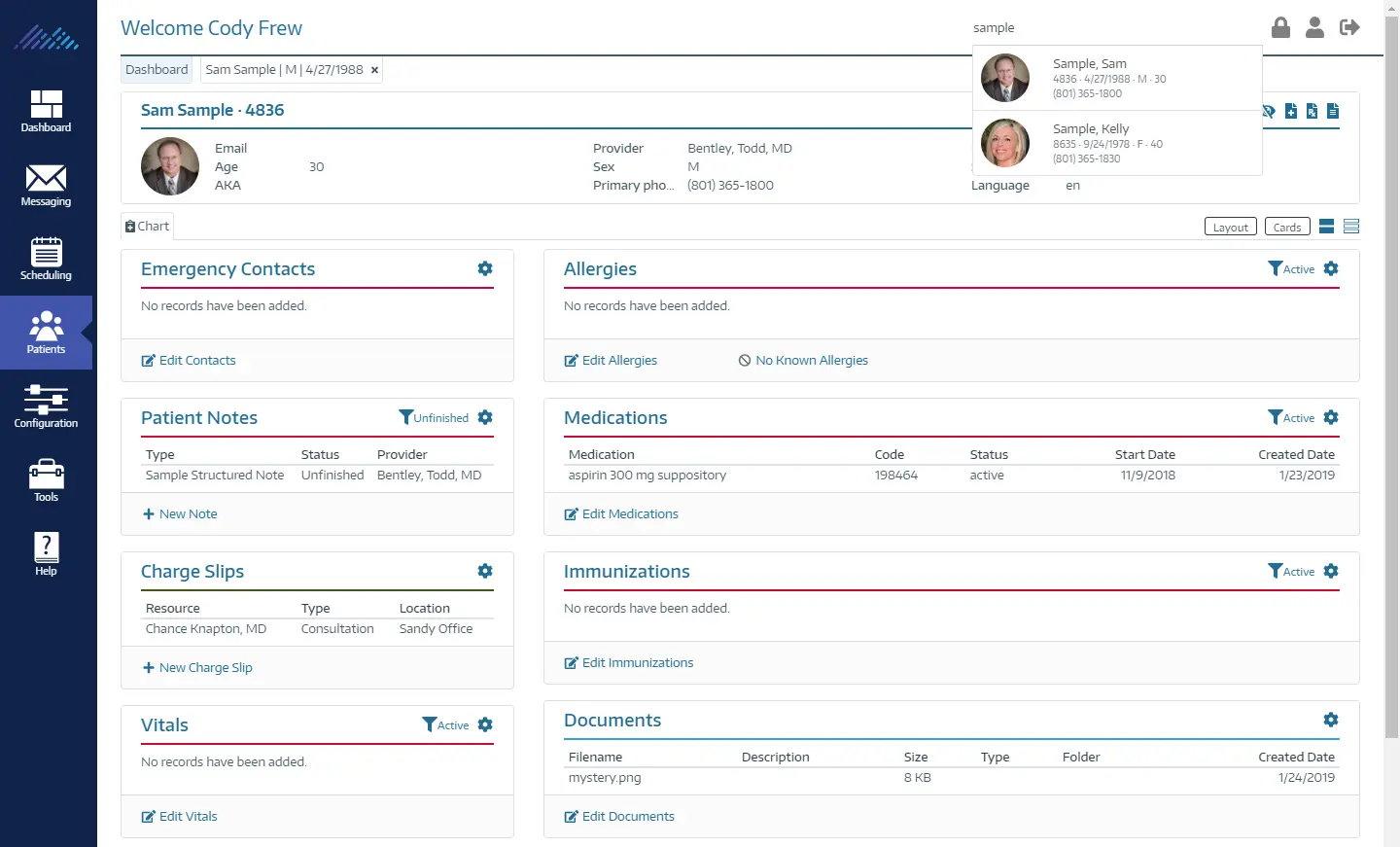Create a new Rx prescription document
The image size is (1400, 847).
coord(1312,111)
